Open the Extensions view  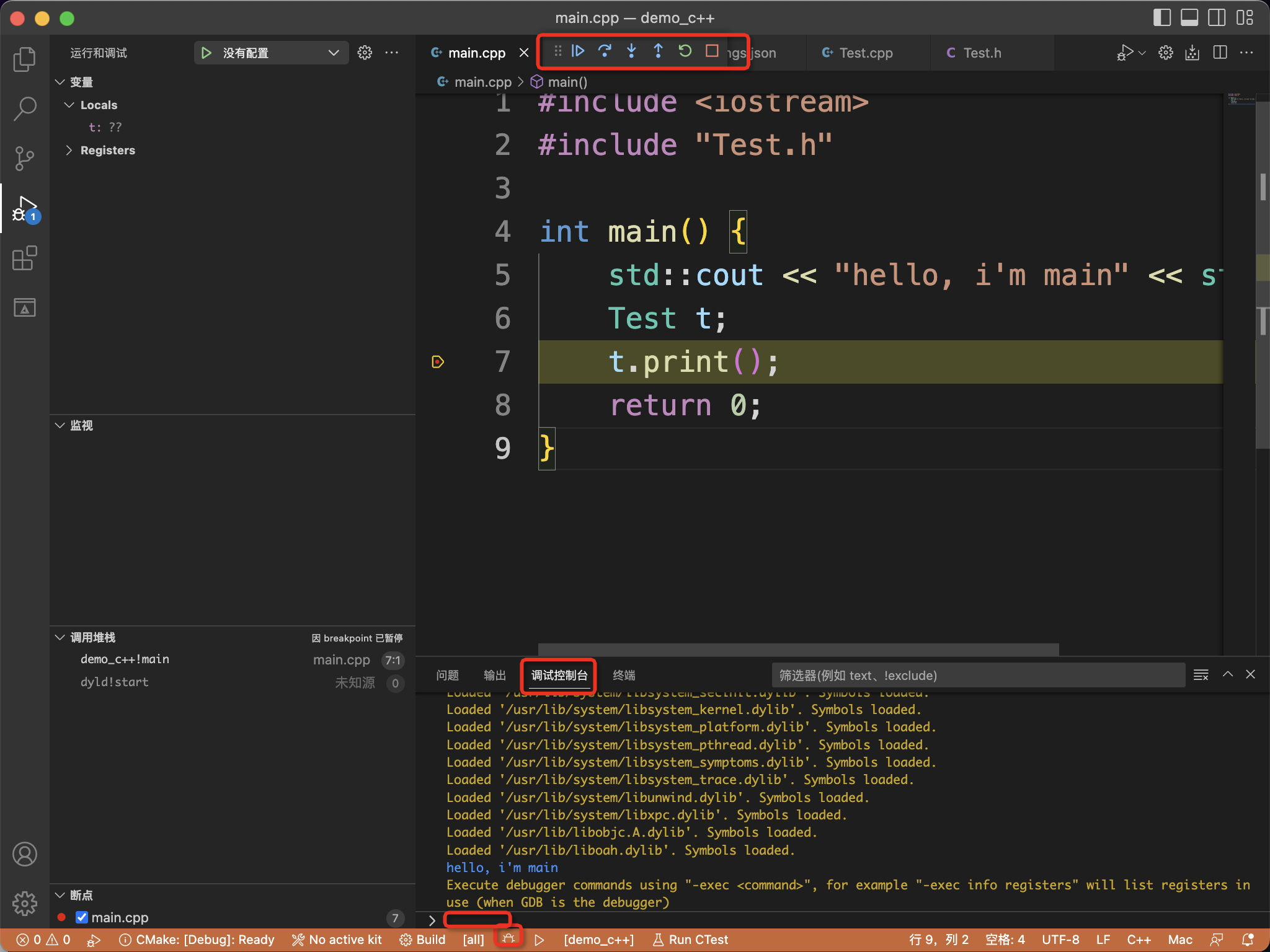tap(25, 258)
